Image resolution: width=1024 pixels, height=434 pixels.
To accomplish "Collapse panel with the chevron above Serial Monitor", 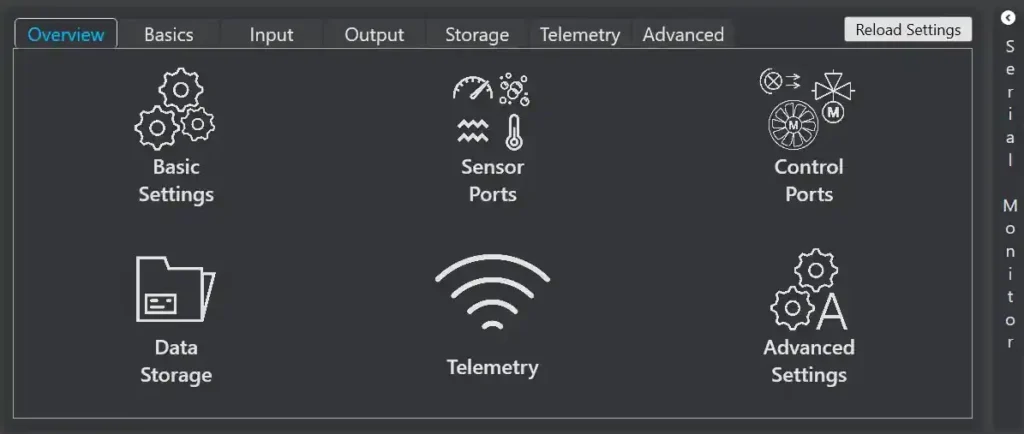I will point(1008,18).
